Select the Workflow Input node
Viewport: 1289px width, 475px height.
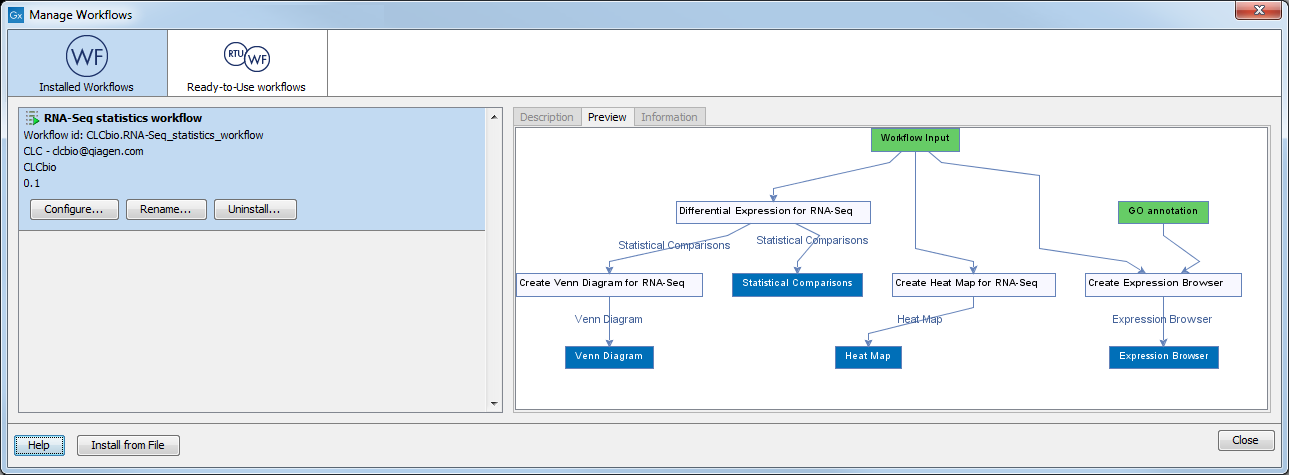tap(915, 138)
